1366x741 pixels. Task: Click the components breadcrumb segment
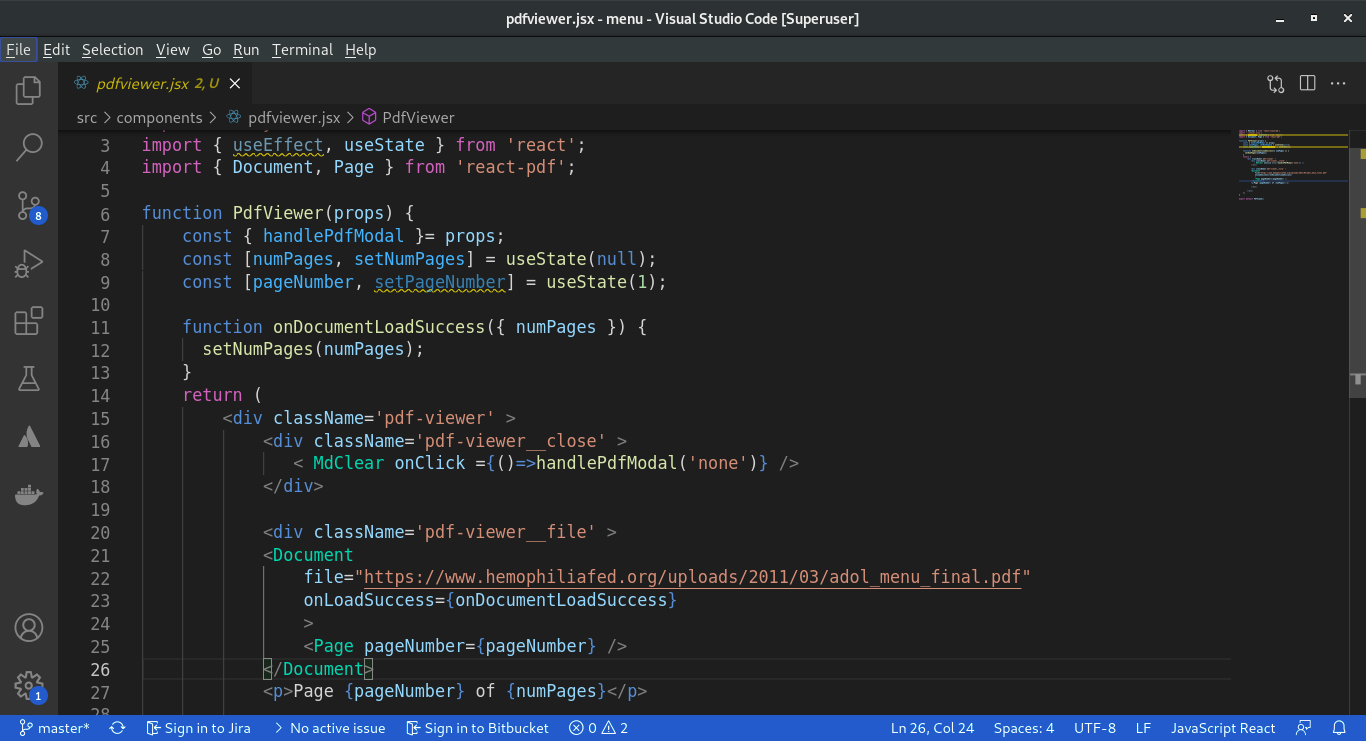click(159, 117)
